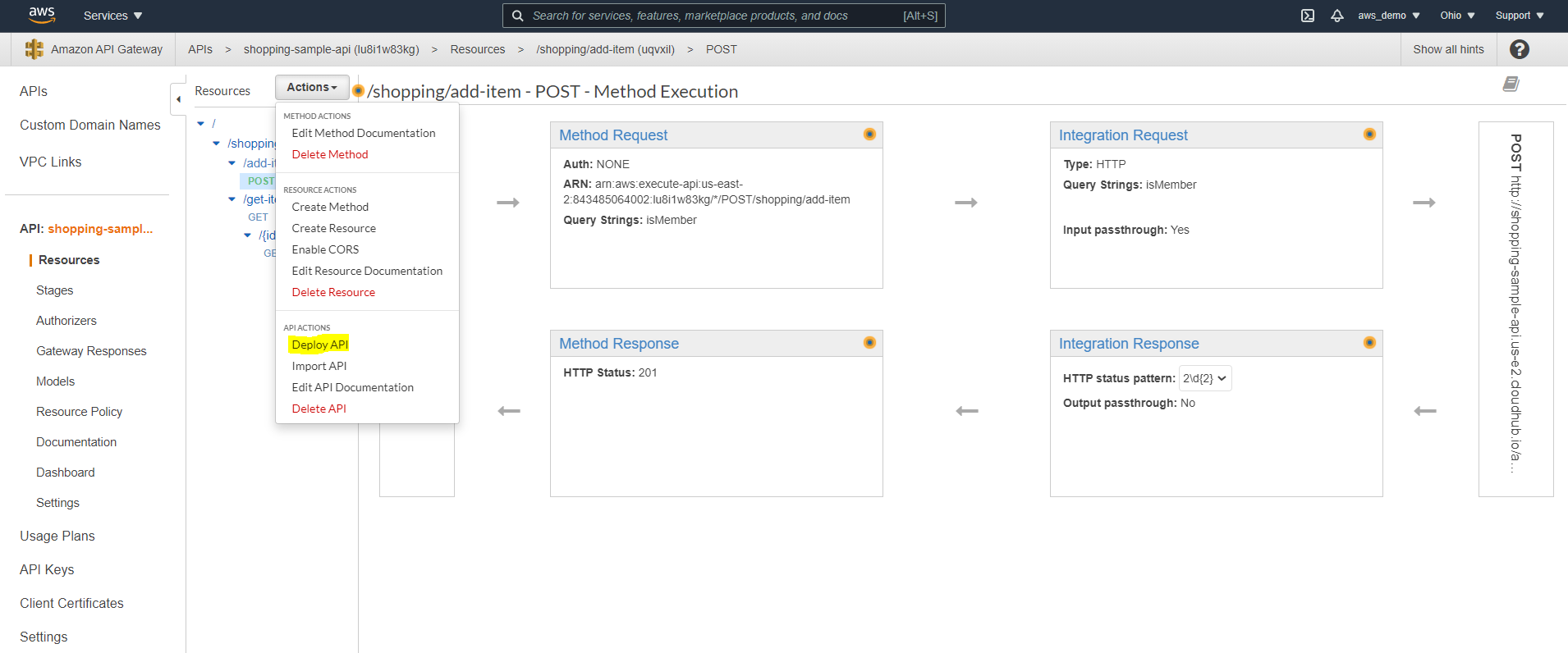Open Documentation in the sidebar
The width and height of the screenshot is (1568, 653).
pos(76,442)
